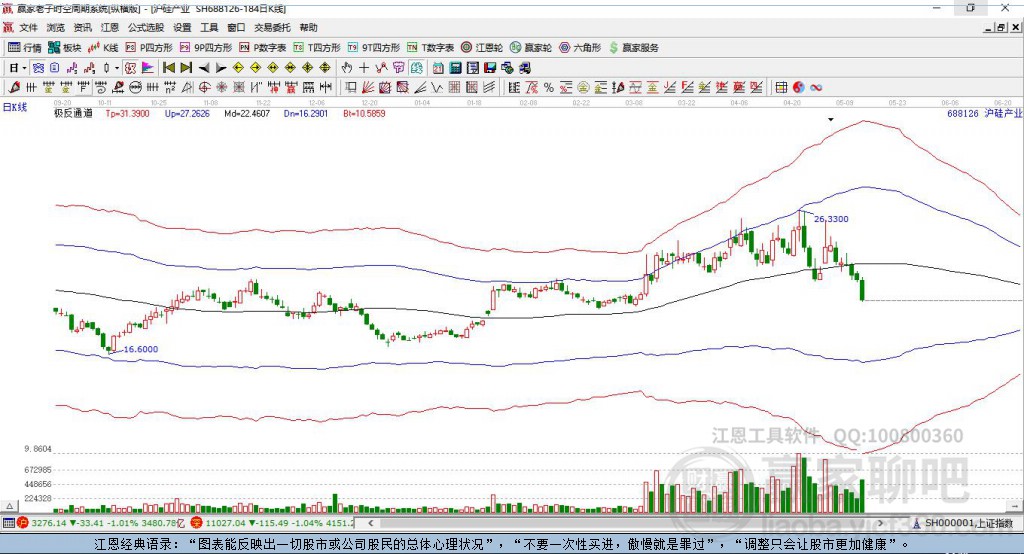This screenshot has height=554, width=1024.
Task: Open the P四方形 tool
Action: [149, 48]
